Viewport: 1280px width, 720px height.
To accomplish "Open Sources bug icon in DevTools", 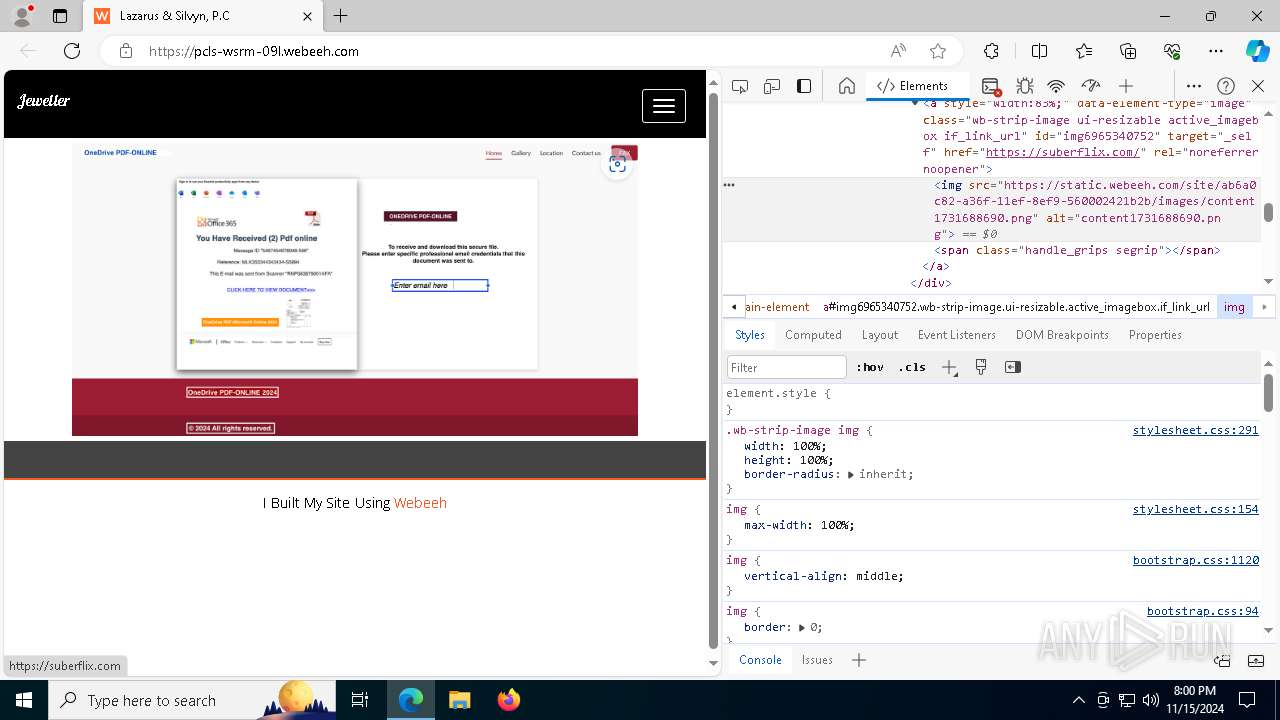I will coord(1025,86).
